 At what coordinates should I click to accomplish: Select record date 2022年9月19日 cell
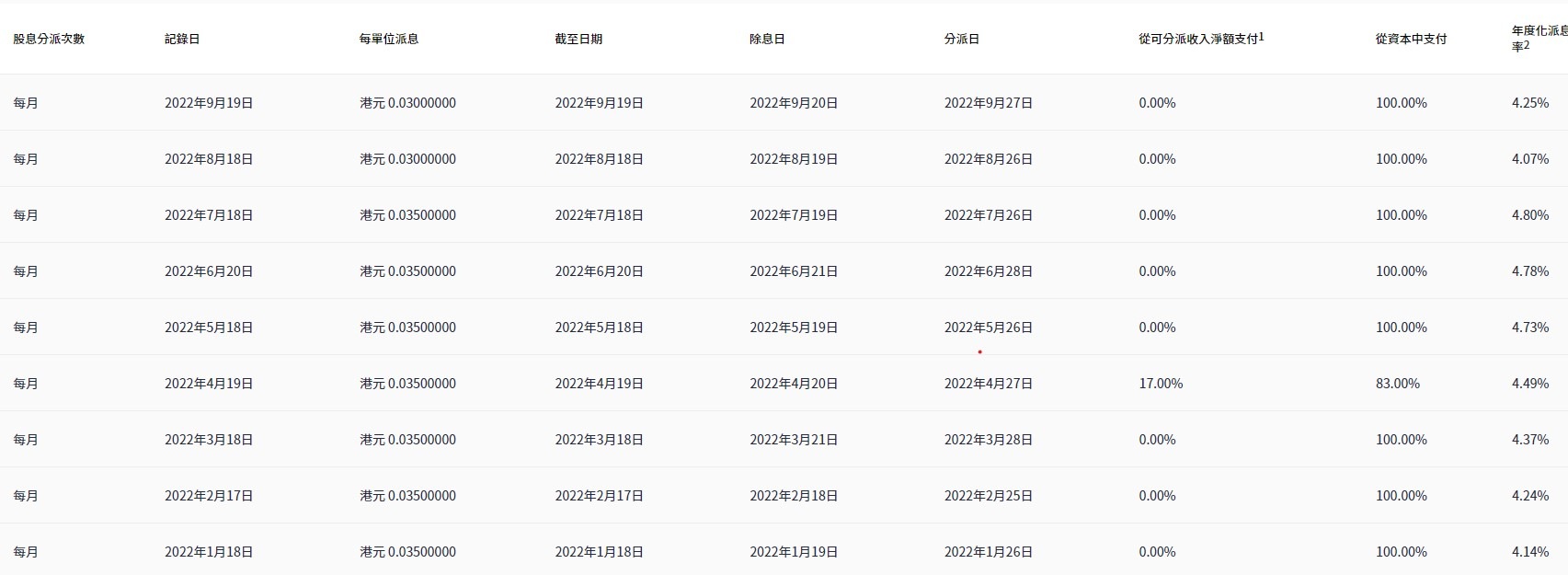pos(209,103)
